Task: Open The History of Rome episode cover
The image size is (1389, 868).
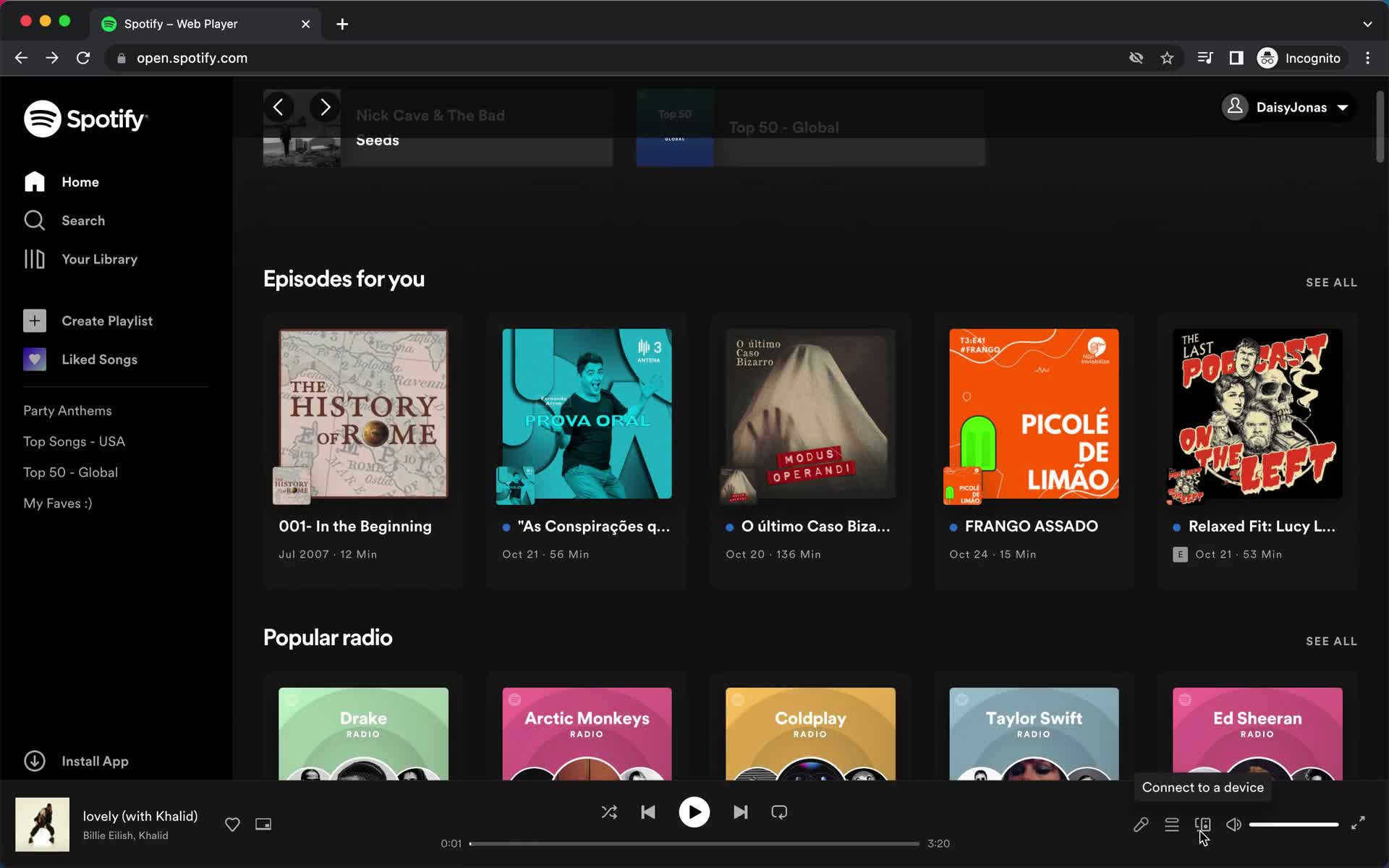Action: 363,414
